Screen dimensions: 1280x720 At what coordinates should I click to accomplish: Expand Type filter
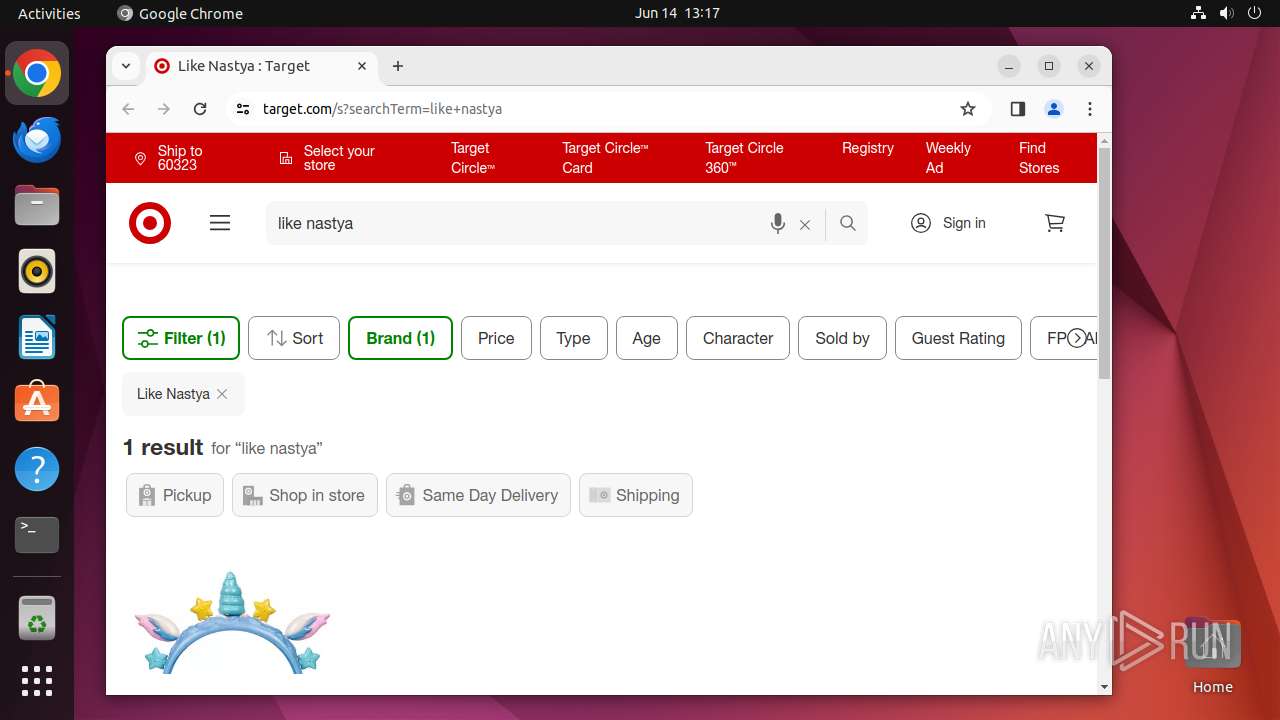(x=573, y=338)
